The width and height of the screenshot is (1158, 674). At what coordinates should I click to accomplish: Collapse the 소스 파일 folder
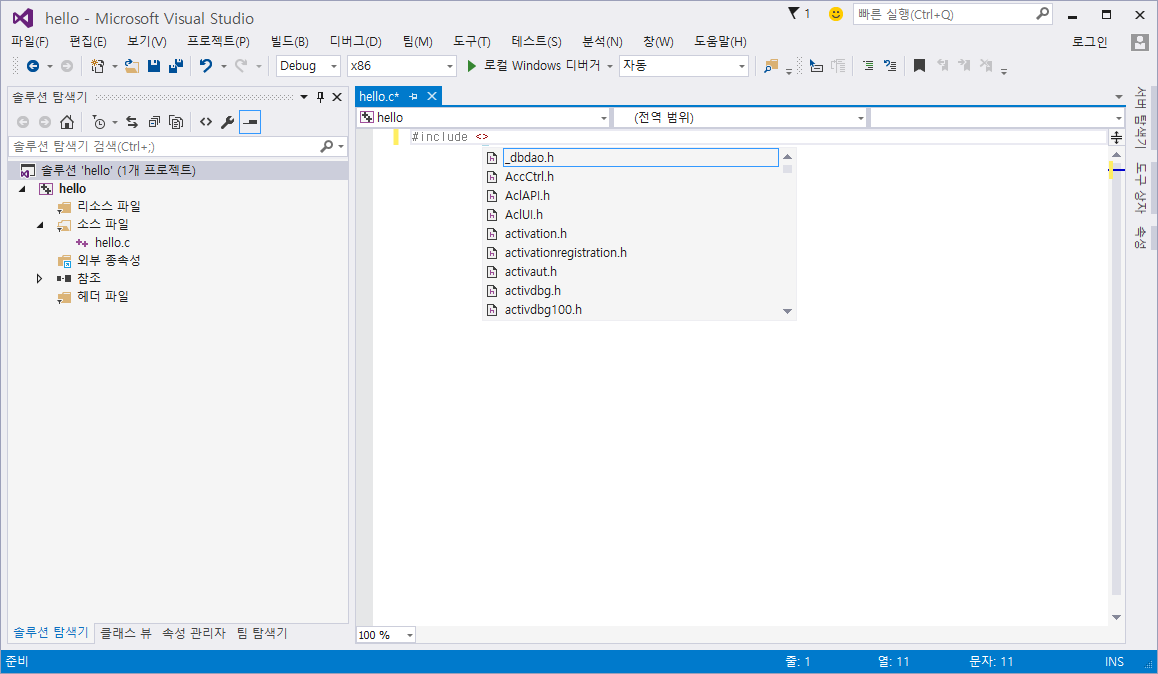click(40, 224)
